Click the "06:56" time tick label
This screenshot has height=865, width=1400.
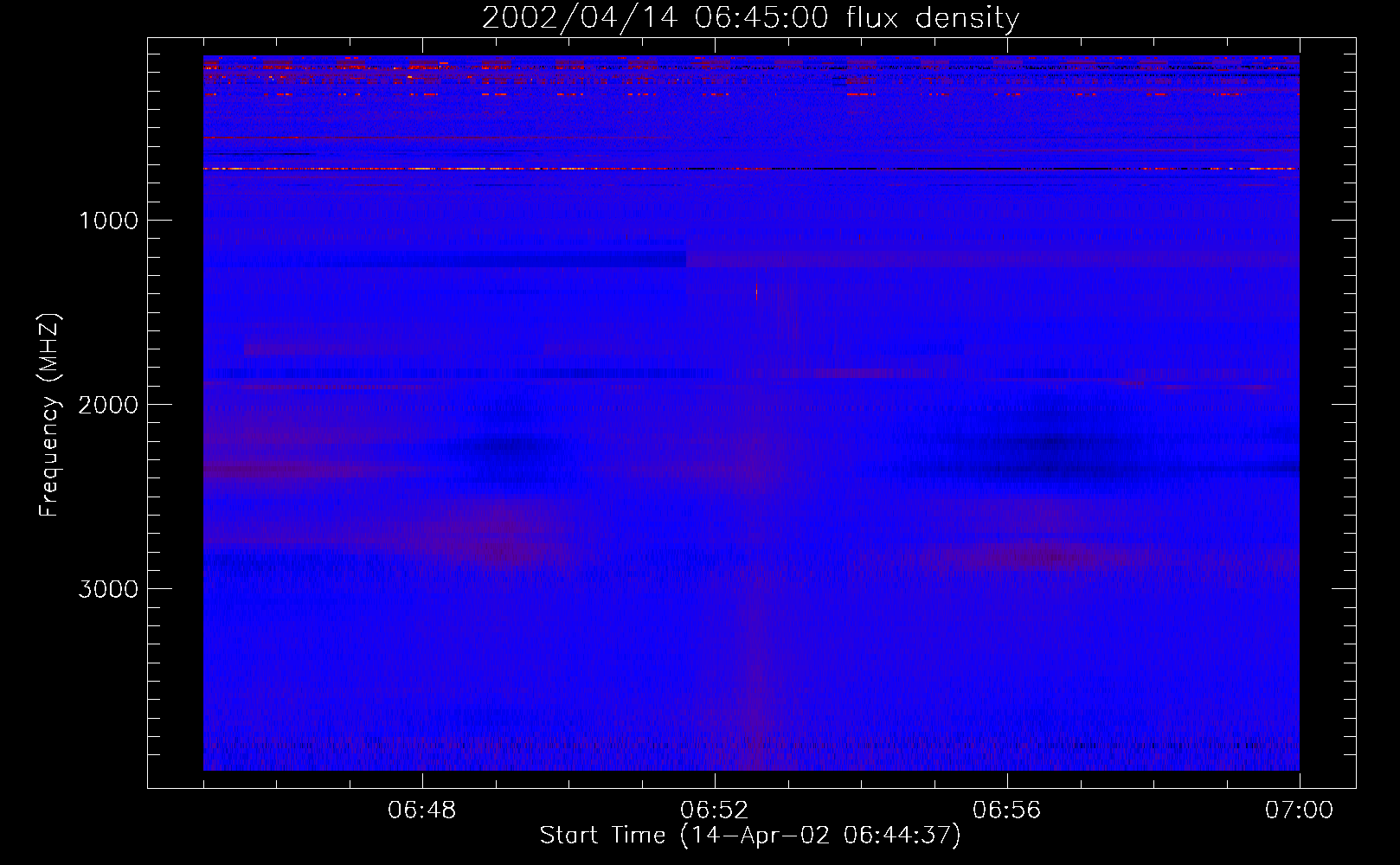[1007, 811]
